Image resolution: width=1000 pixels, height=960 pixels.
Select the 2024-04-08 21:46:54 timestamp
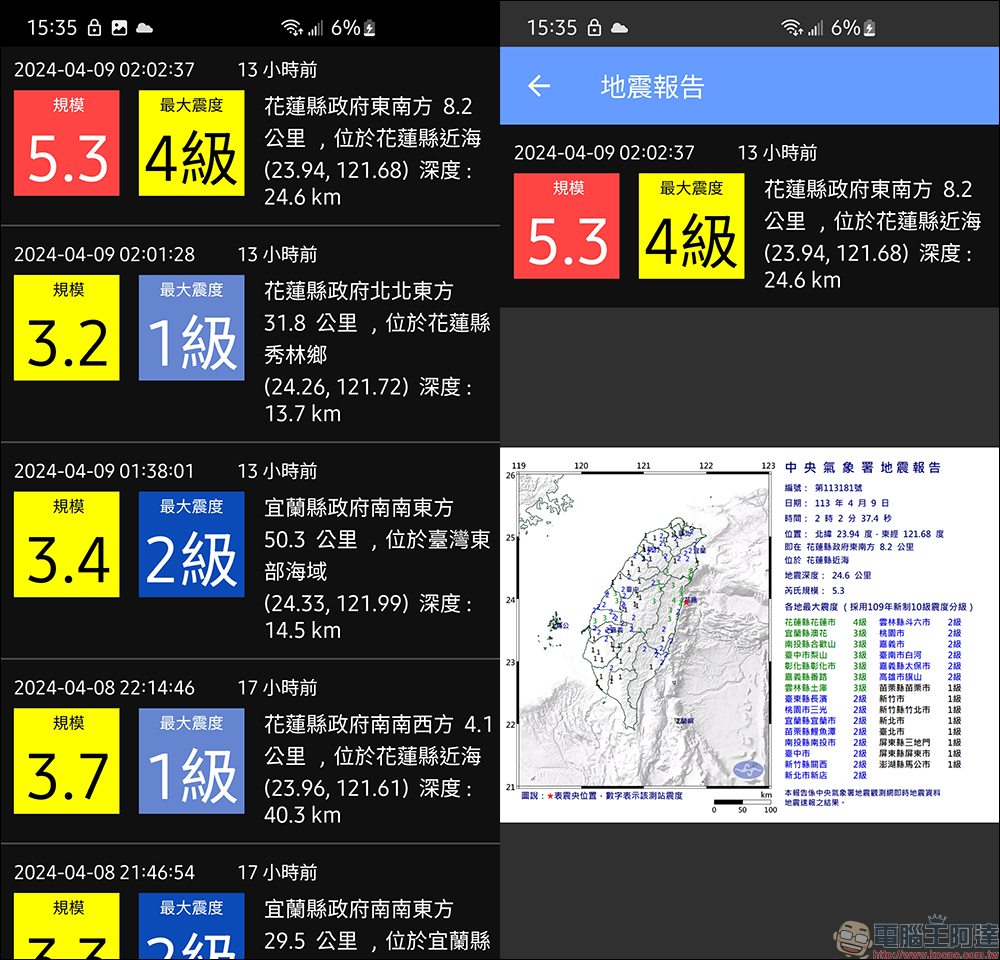[x=104, y=872]
